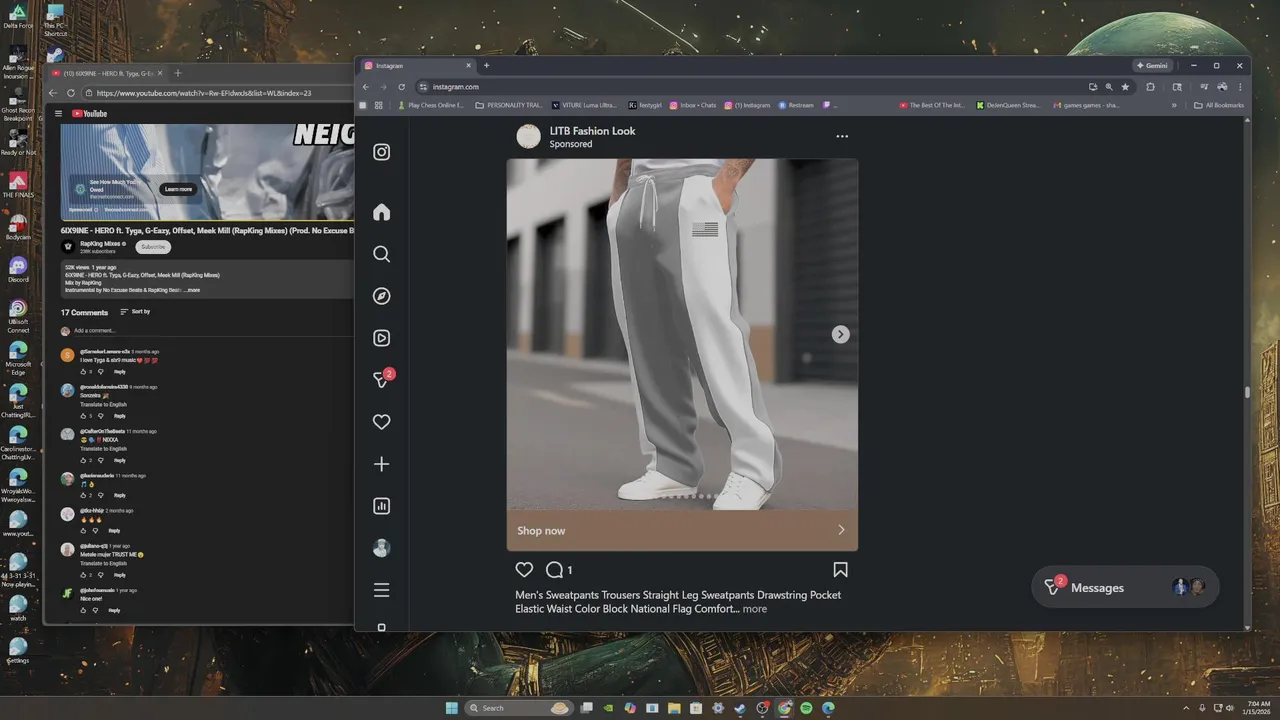Open the post's three-dot options menu
The width and height of the screenshot is (1280, 720).
click(842, 136)
